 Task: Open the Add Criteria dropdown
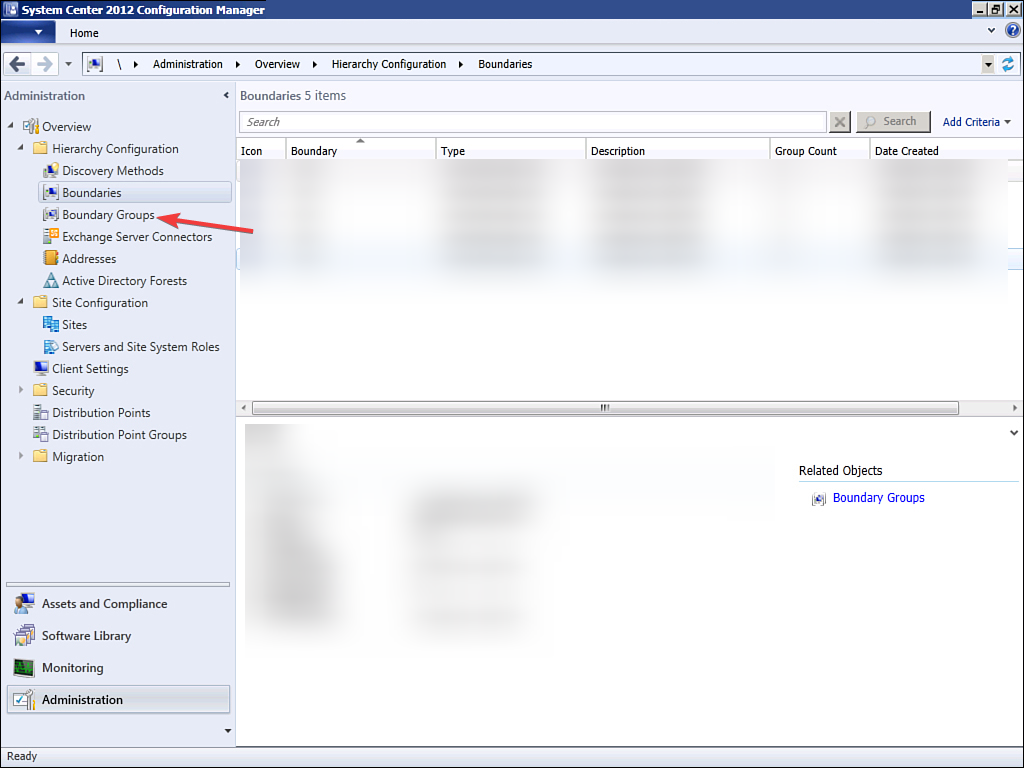click(976, 121)
